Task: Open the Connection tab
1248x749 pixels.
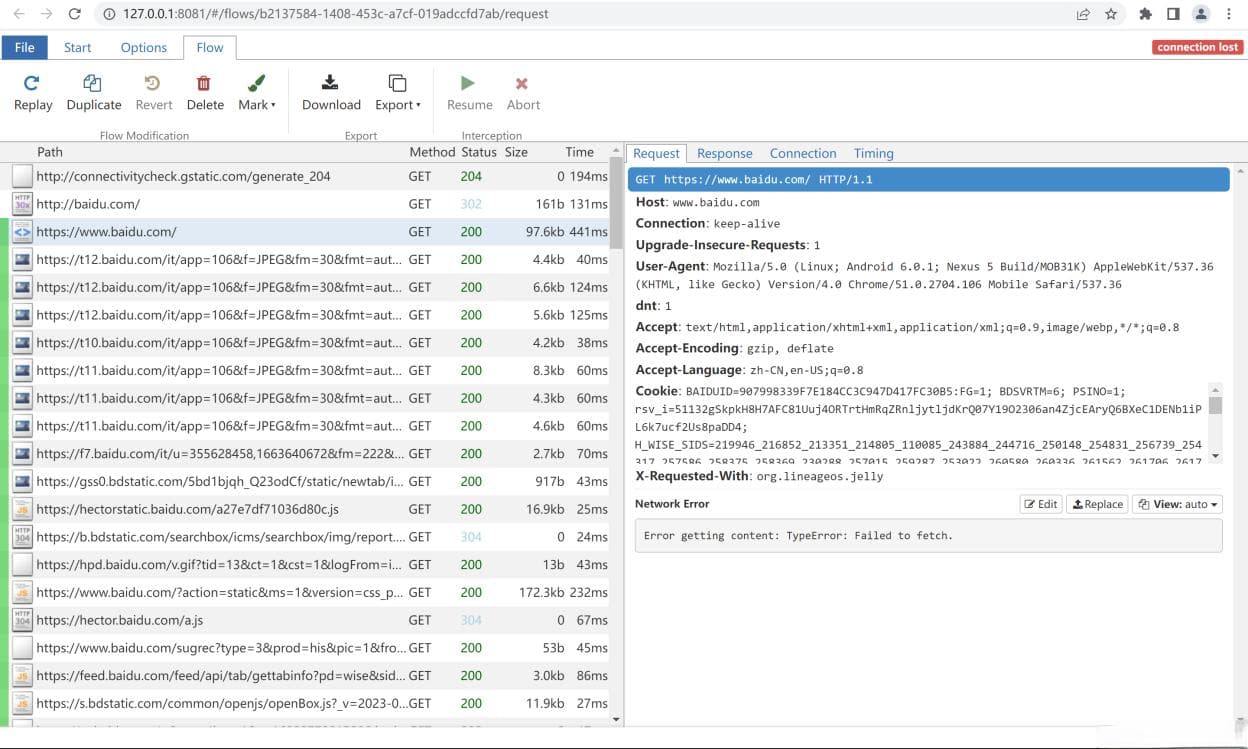Action: coord(803,153)
